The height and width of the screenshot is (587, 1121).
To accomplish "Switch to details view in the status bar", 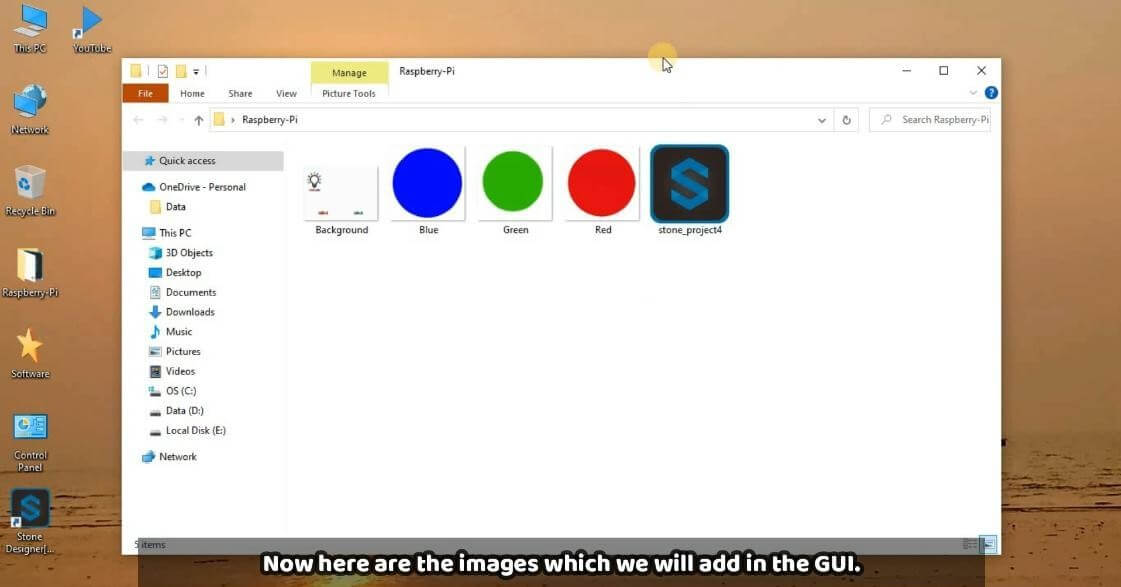I will coord(969,545).
